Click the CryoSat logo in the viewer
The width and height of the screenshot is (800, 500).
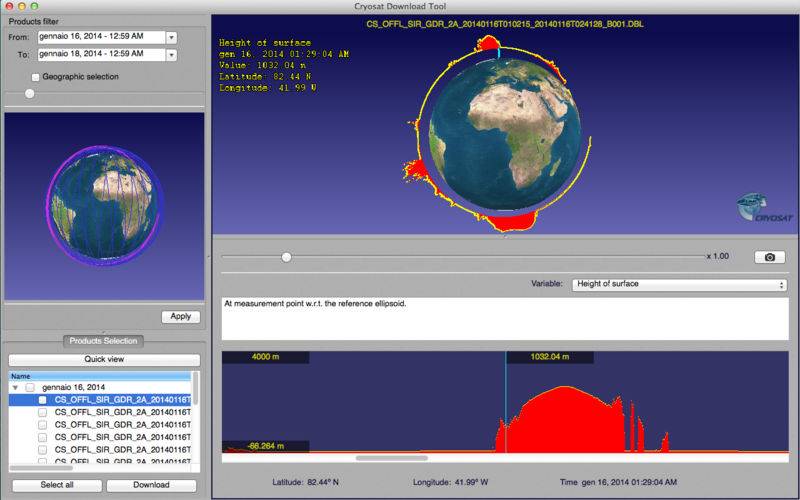764,208
